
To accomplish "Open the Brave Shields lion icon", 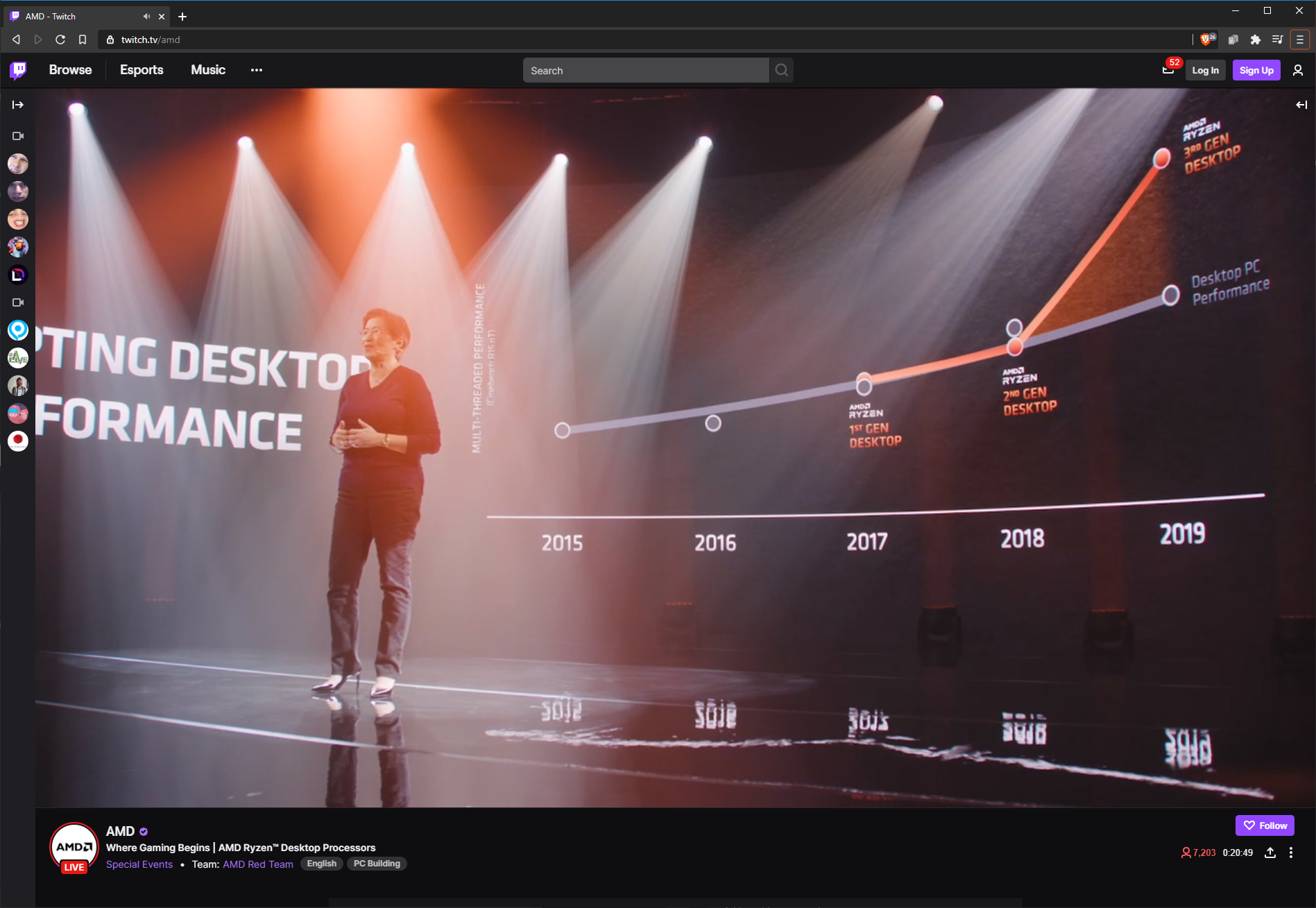I will 1206,40.
